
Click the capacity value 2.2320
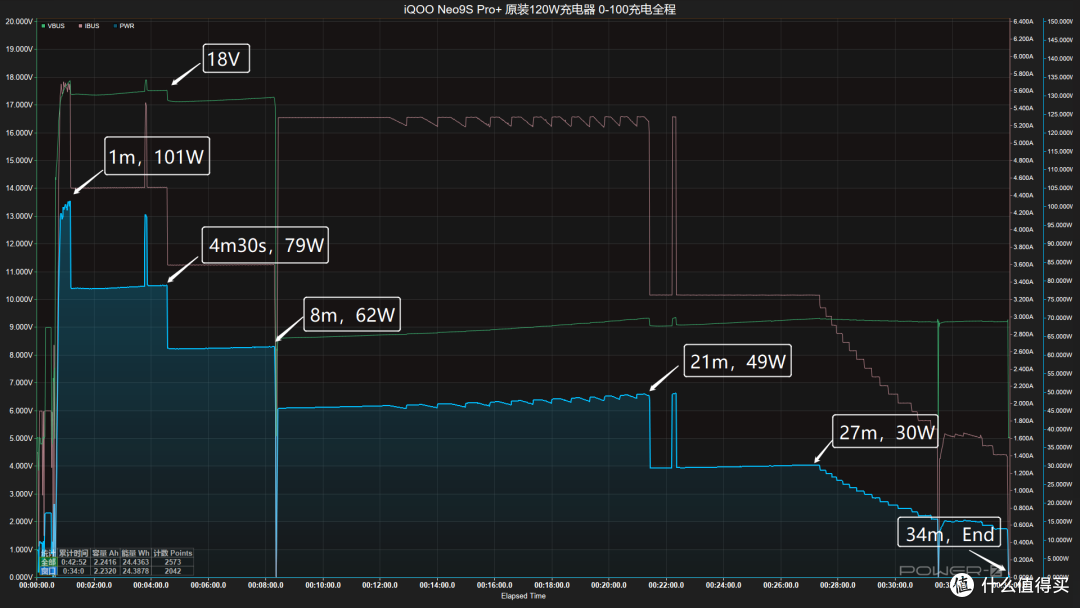(x=105, y=571)
